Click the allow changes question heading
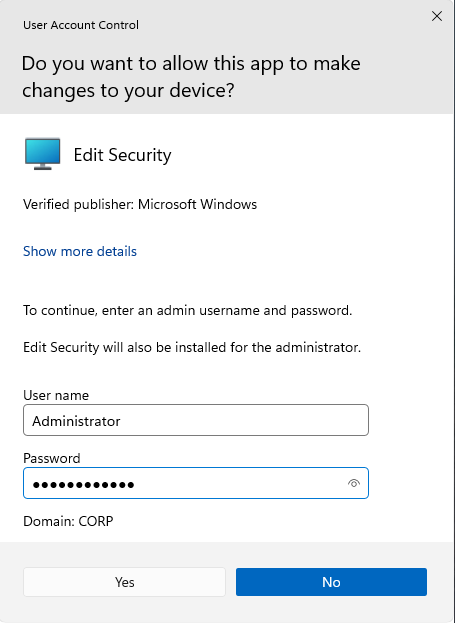 pyautogui.click(x=191, y=77)
